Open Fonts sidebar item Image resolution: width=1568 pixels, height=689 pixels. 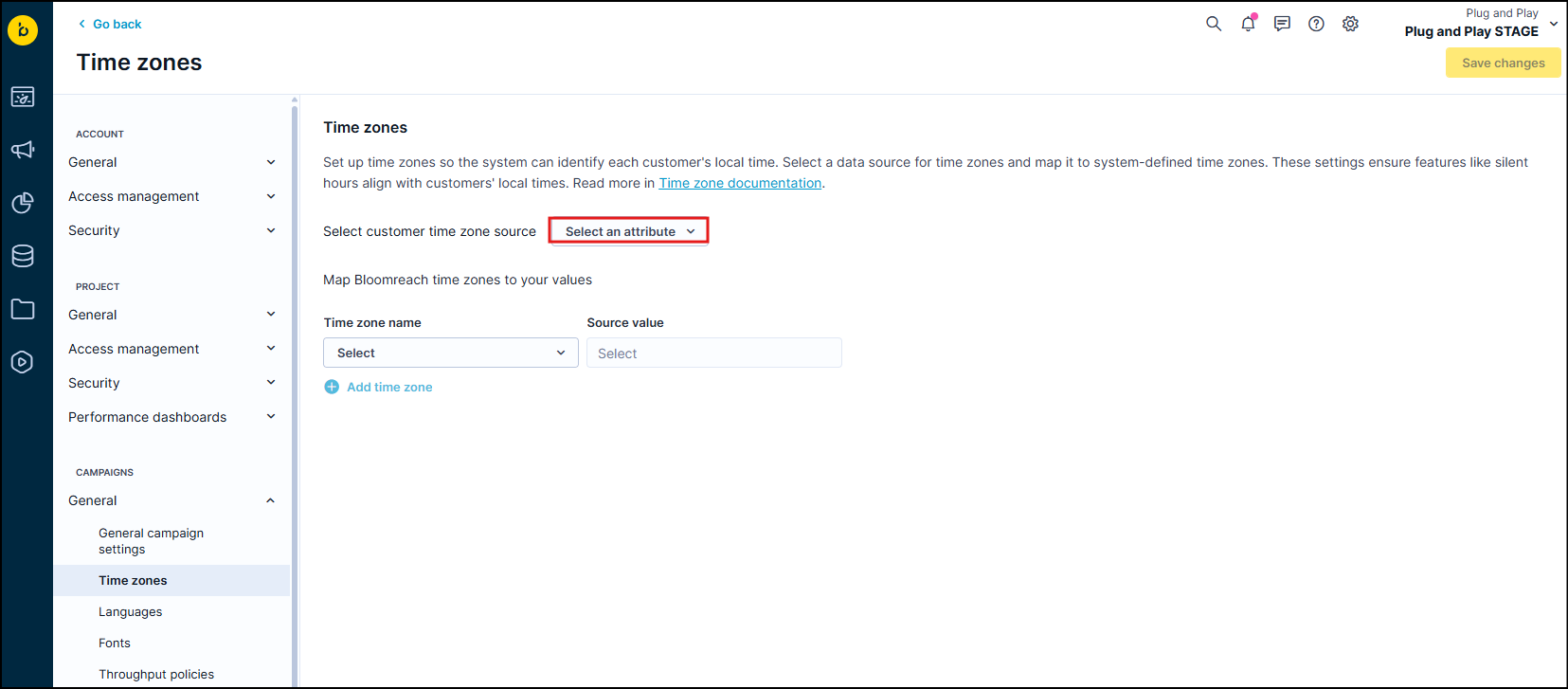pyautogui.click(x=171, y=643)
